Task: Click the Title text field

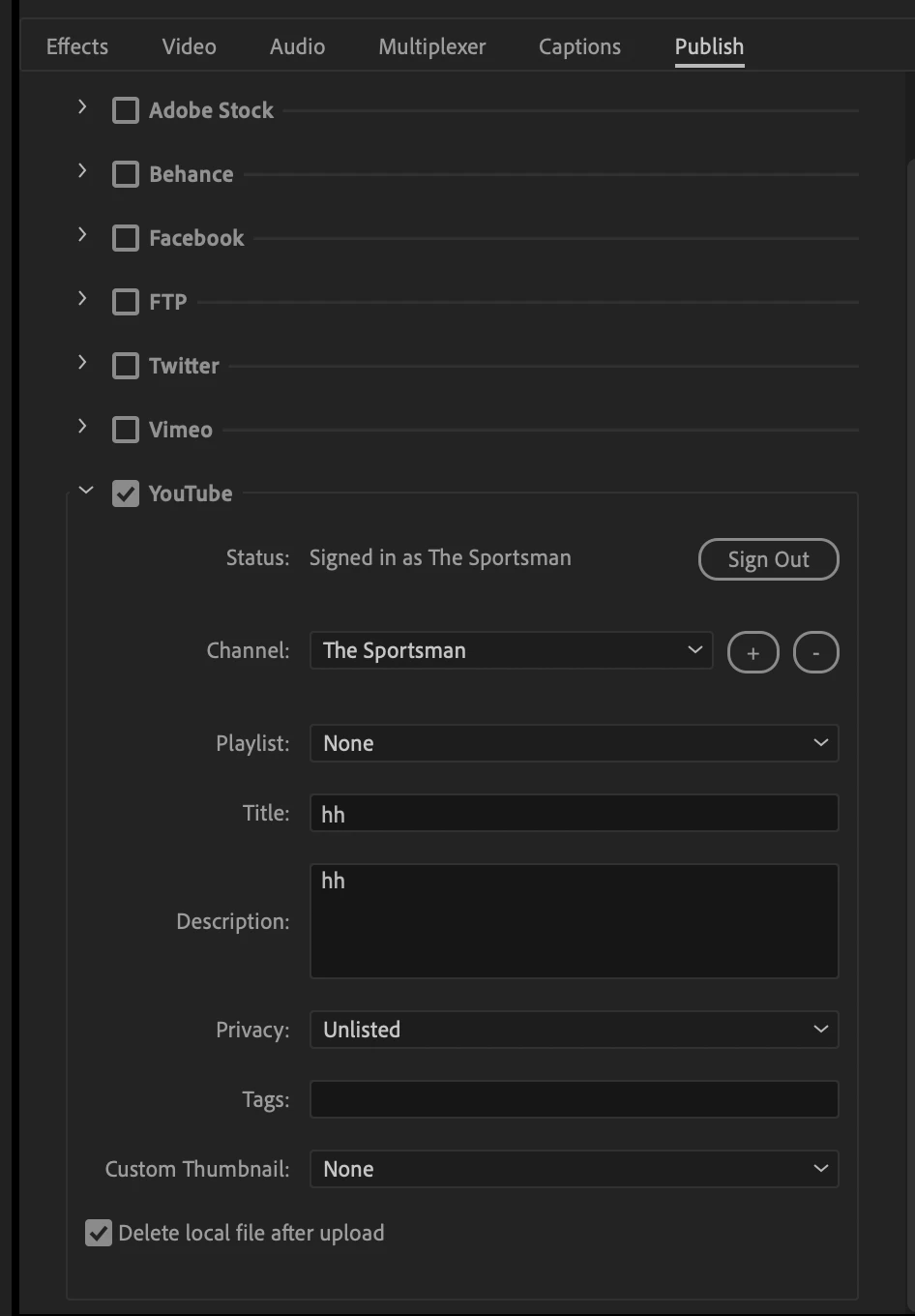Action: tap(574, 813)
